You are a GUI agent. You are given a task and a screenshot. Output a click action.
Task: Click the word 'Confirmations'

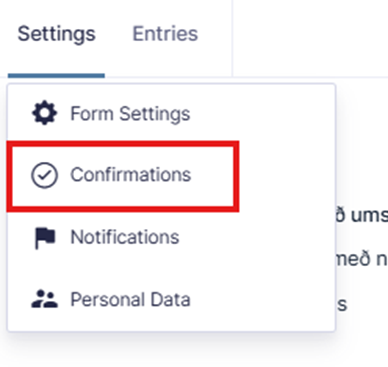pyautogui.click(x=131, y=175)
